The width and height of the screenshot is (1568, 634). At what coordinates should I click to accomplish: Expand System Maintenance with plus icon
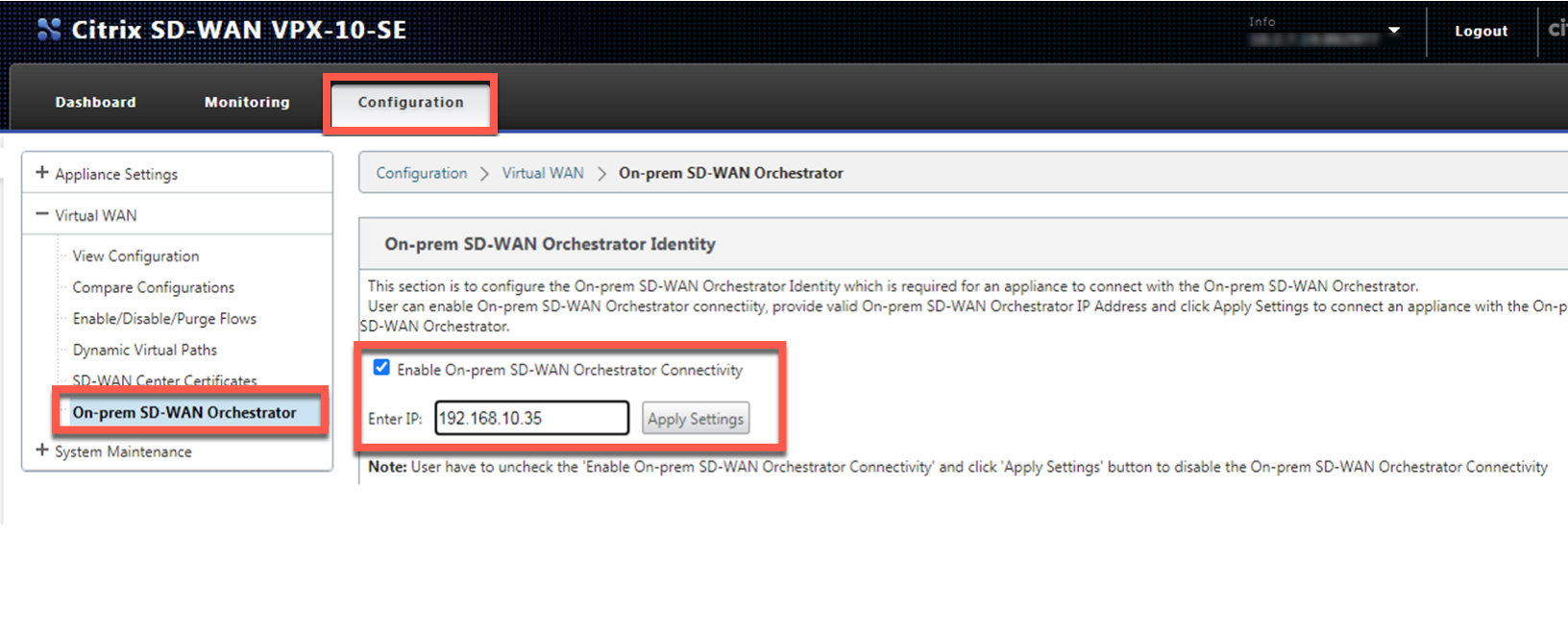point(41,451)
